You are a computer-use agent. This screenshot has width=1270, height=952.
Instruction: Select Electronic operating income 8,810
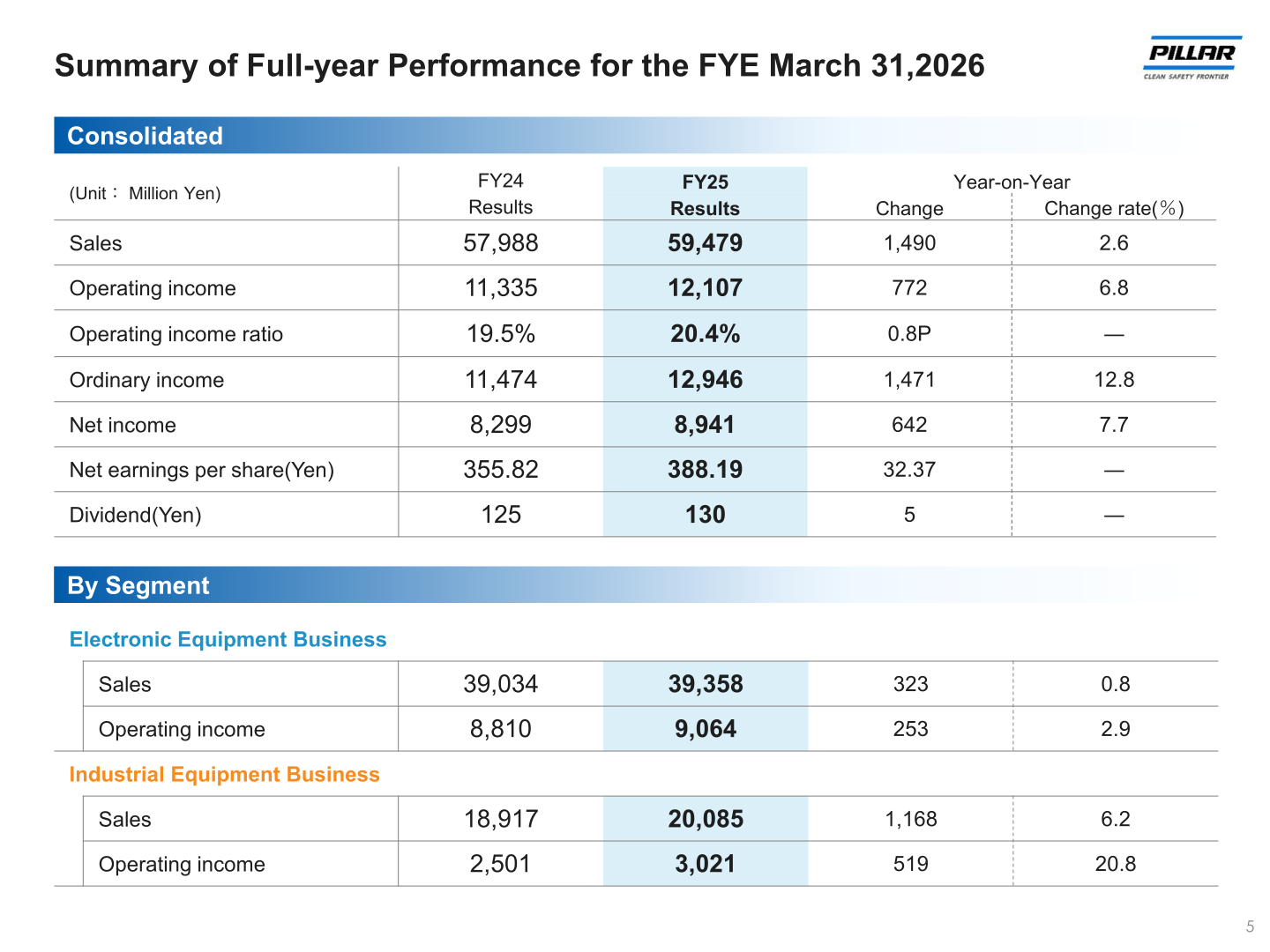click(501, 729)
